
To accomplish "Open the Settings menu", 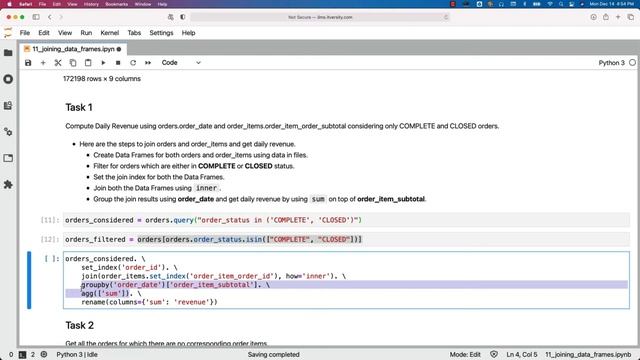I will coord(161,33).
